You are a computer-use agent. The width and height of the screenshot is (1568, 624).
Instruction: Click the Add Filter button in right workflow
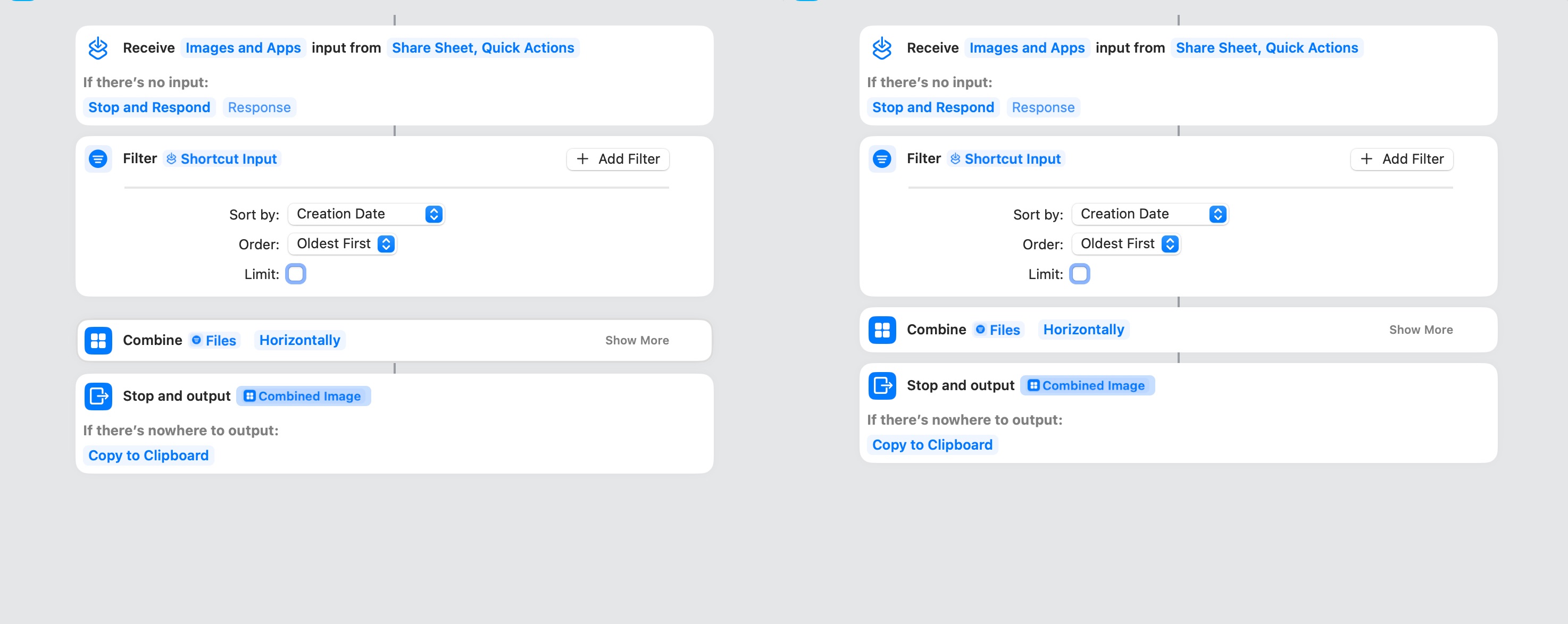1402,159
